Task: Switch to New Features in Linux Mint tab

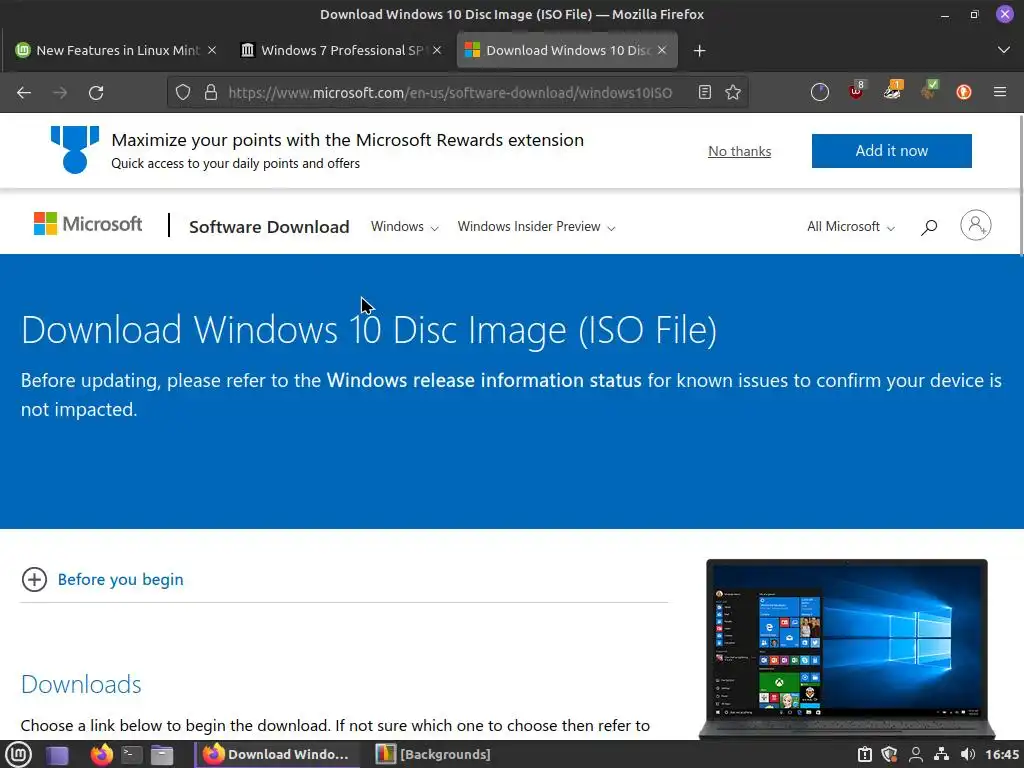Action: [x=116, y=50]
